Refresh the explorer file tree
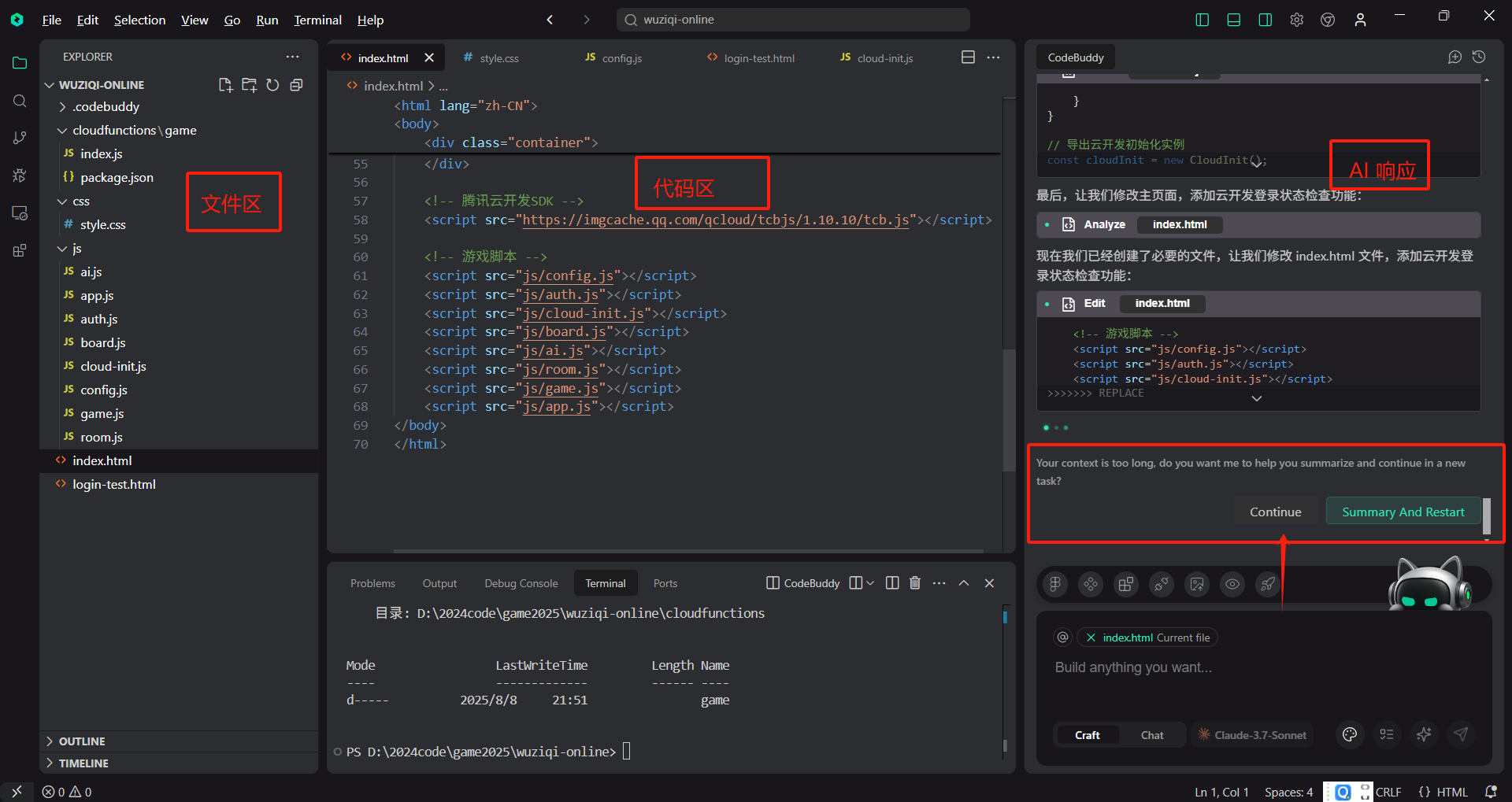The image size is (1512, 802). (x=272, y=85)
